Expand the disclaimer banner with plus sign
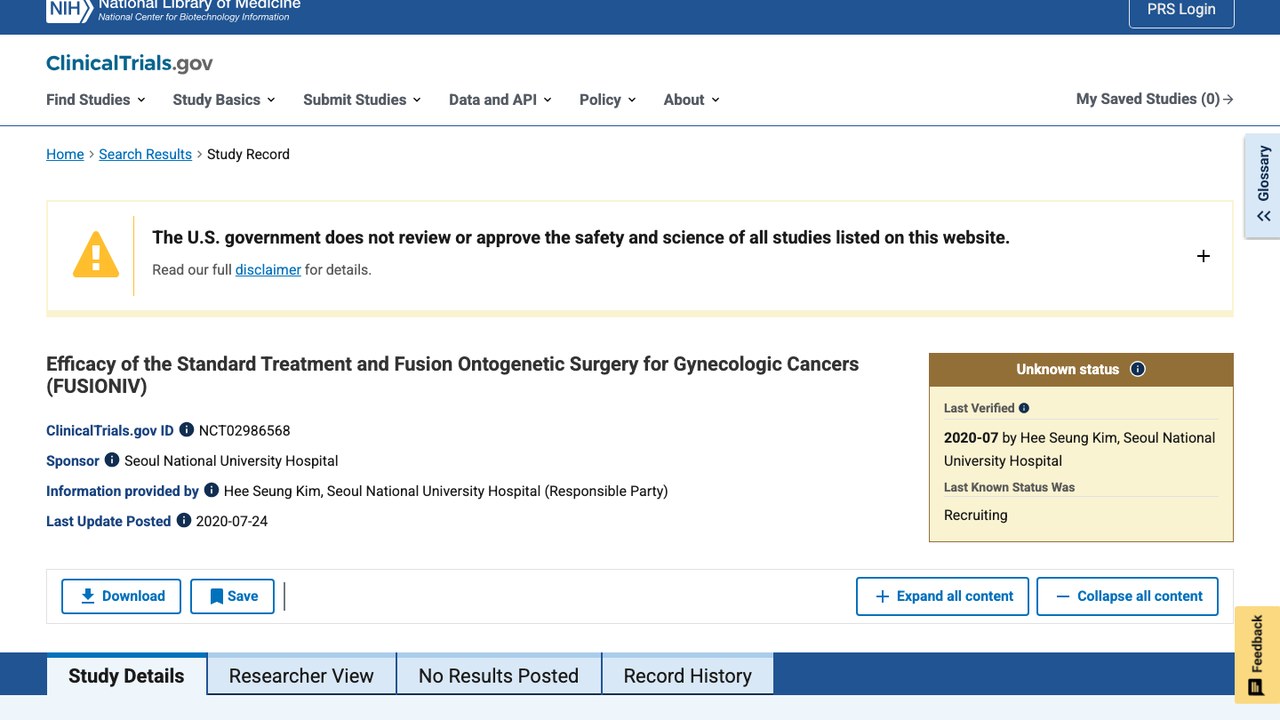This screenshot has height=720, width=1280. tap(1203, 256)
